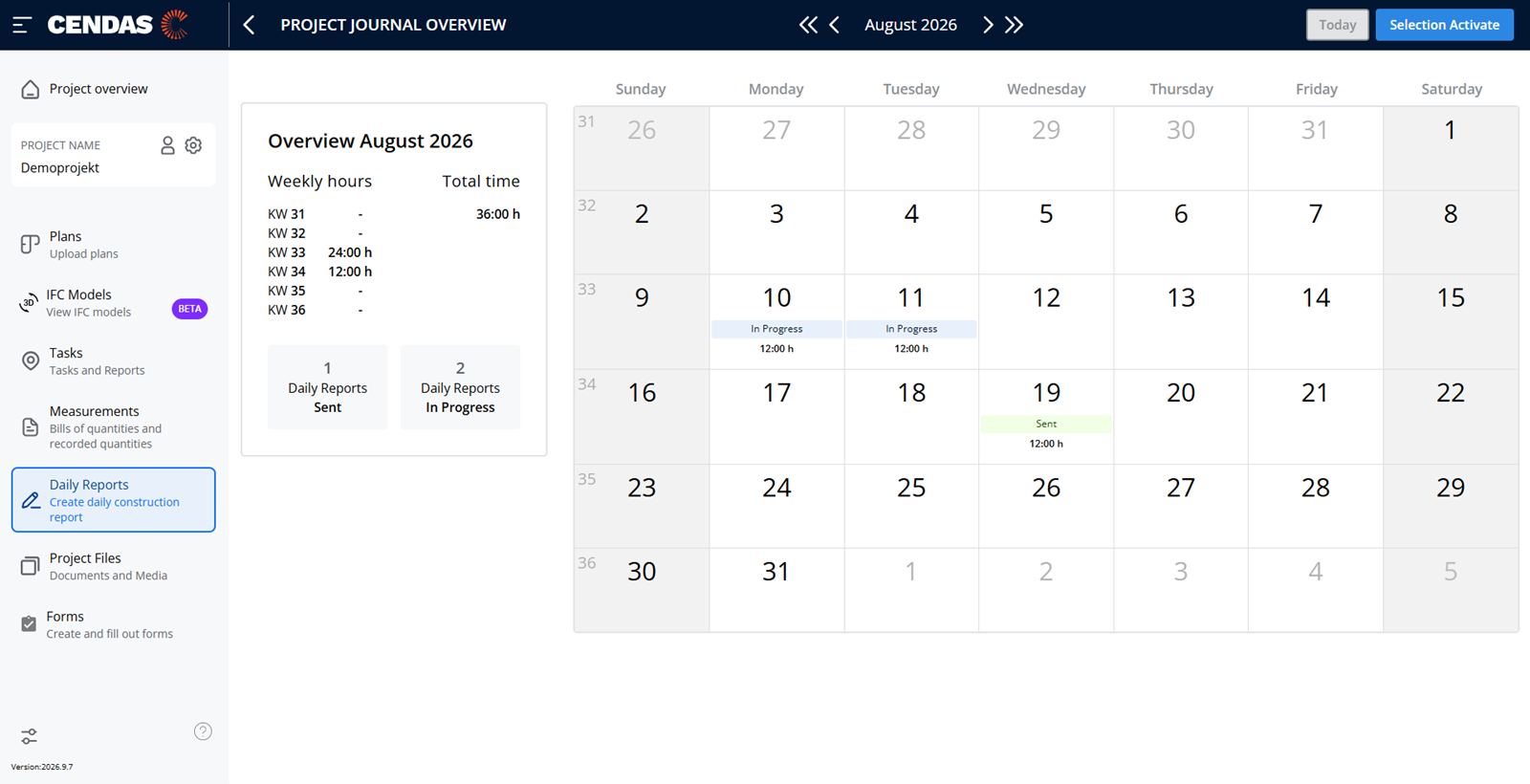Viewport: 1530px width, 784px height.
Task: Go to the previous month
Action: pos(835,25)
